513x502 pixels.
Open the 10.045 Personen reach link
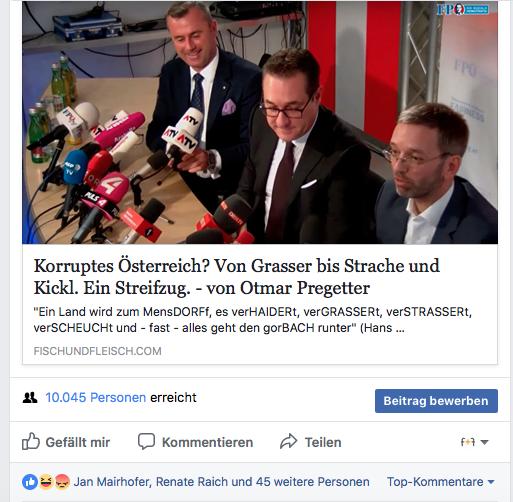click(96, 397)
